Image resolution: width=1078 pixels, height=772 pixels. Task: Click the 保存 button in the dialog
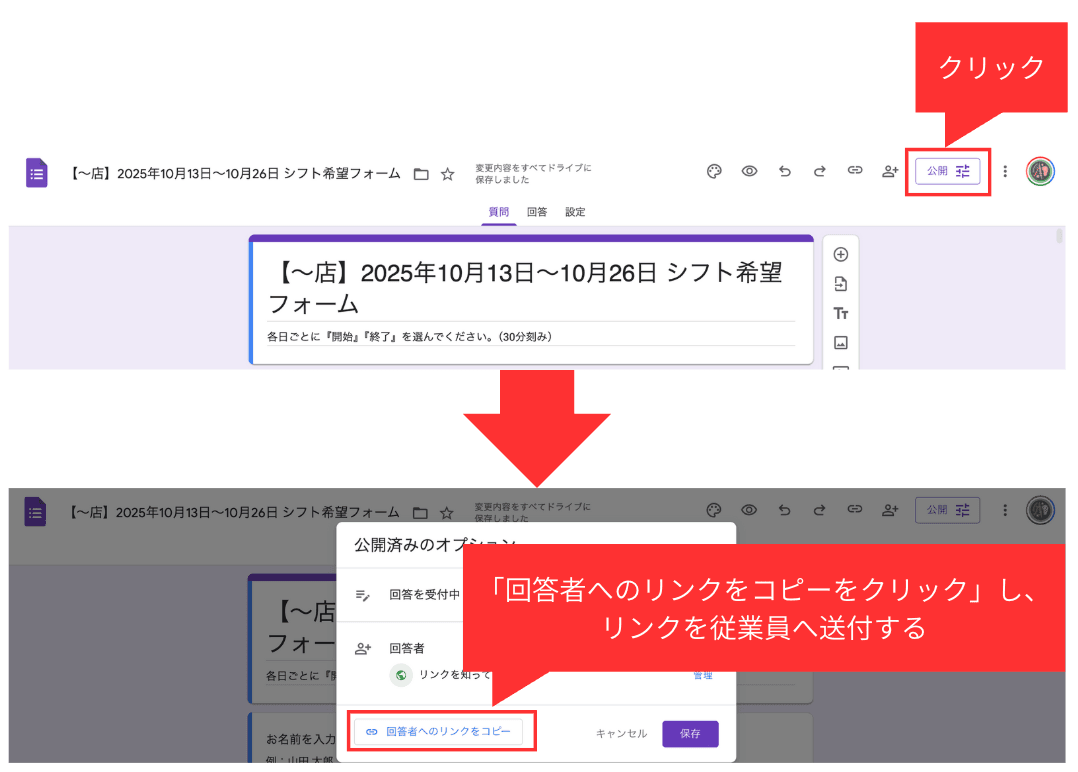point(690,733)
